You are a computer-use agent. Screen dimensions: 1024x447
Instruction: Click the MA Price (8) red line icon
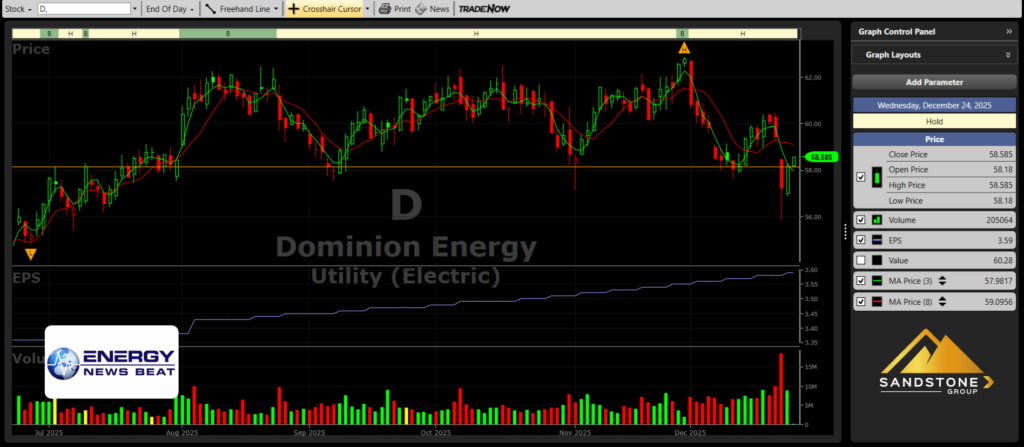876,302
